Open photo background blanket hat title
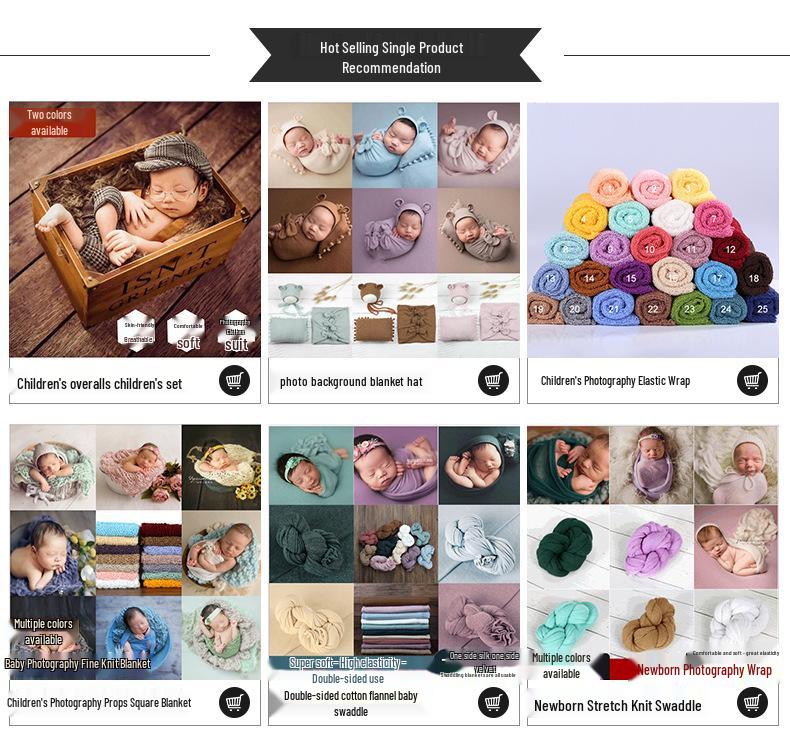The image size is (790, 754). click(351, 382)
